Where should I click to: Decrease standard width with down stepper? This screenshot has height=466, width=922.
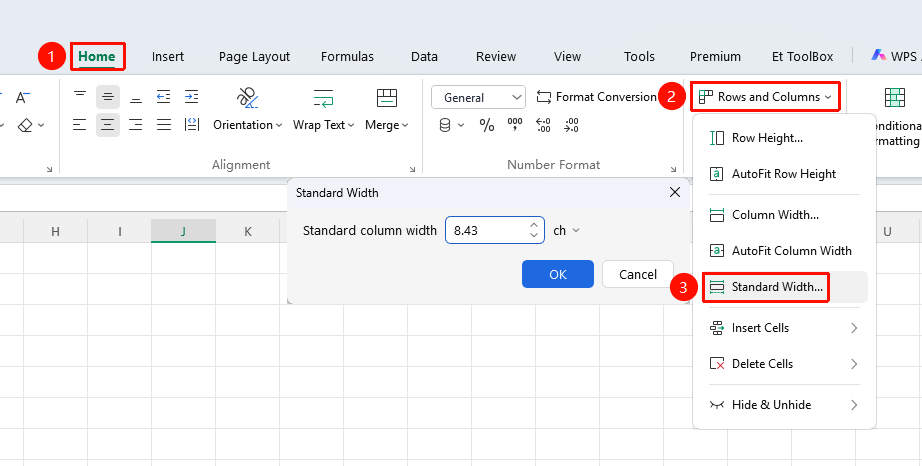(x=533, y=236)
